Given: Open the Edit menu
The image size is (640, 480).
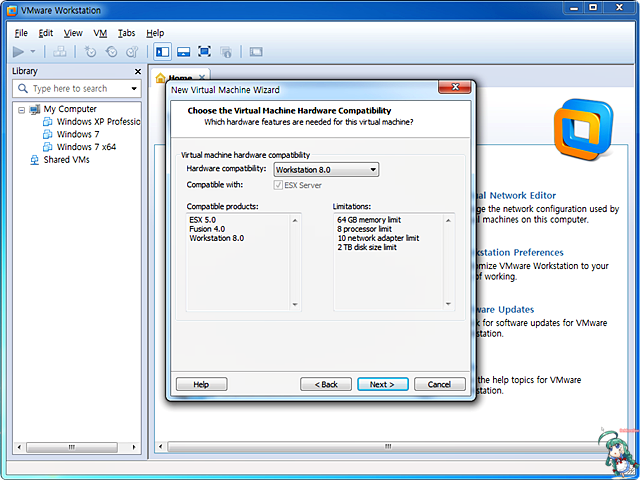Looking at the screenshot, I should click(x=46, y=33).
